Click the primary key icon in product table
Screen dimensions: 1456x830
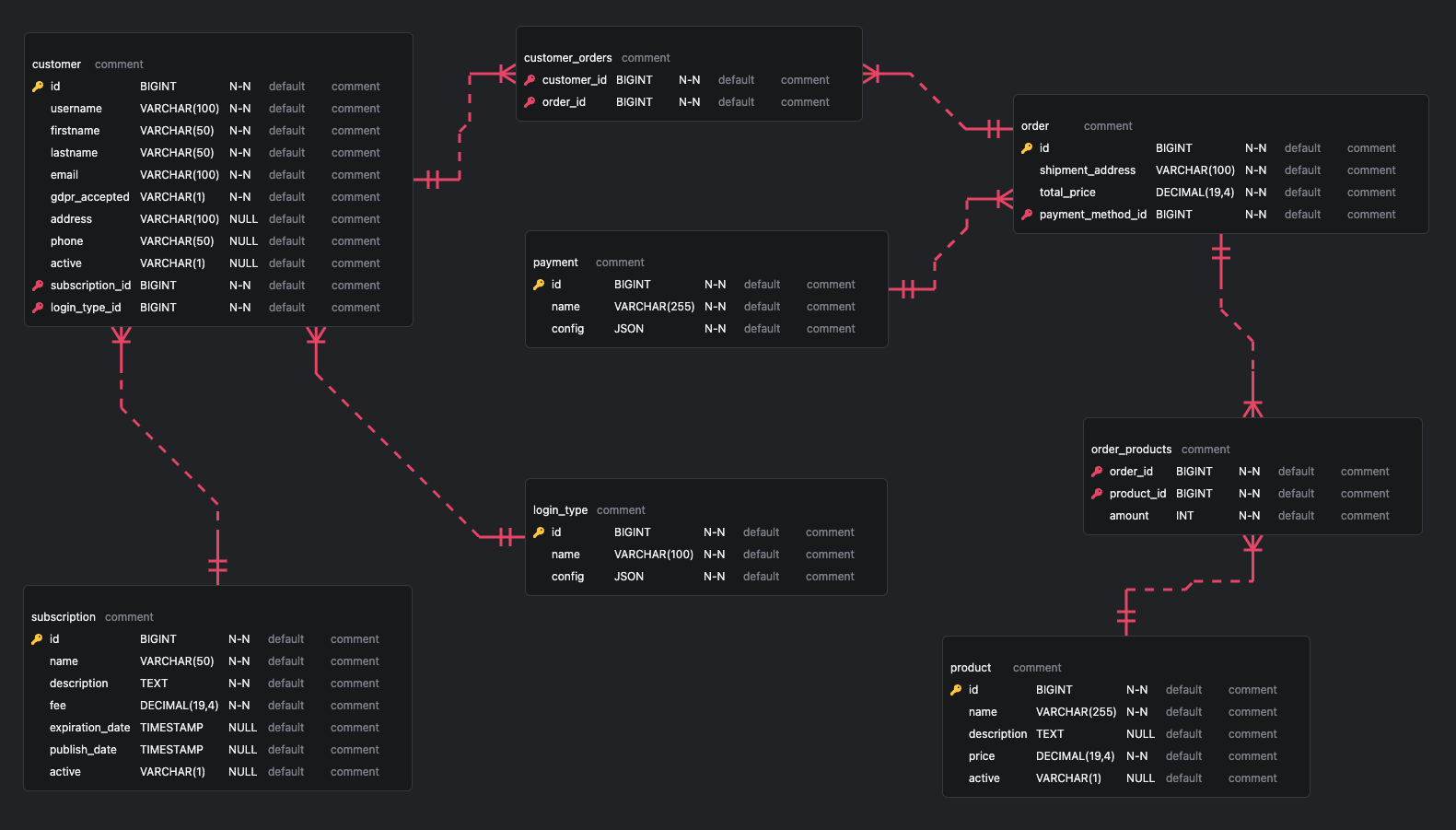956,690
